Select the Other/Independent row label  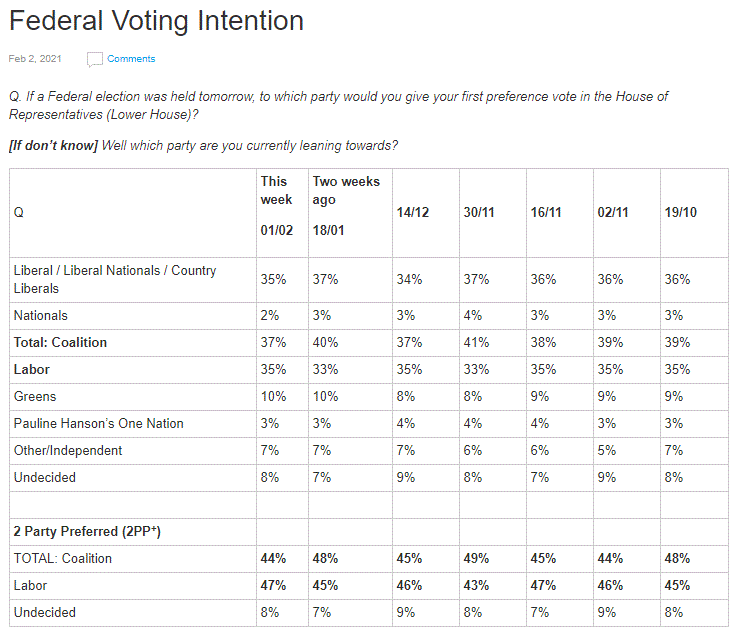[68, 451]
